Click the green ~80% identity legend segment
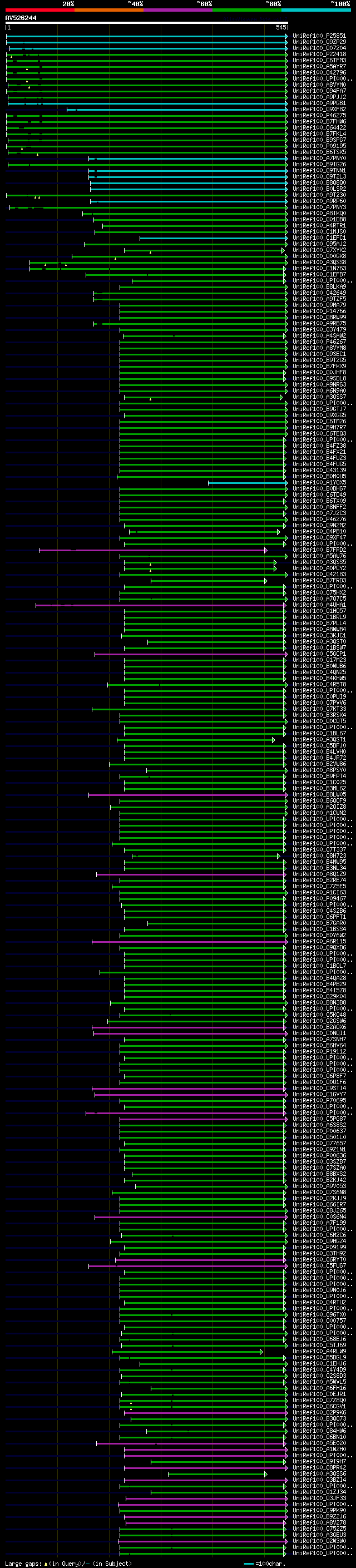356x1568 pixels. click(247, 10)
